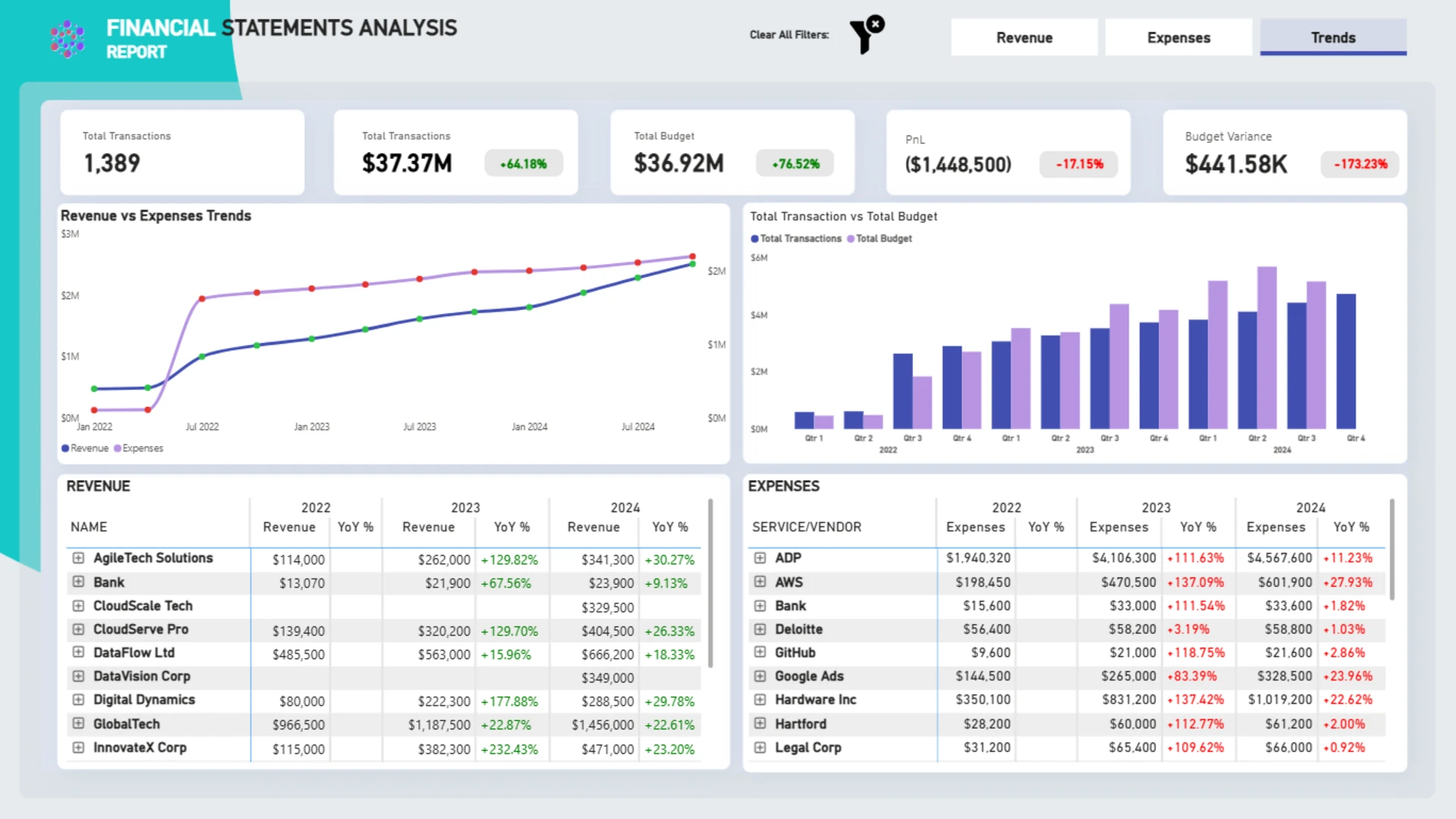This screenshot has height=819, width=1456.
Task: Click the Qtr 4 2024 Total Transactions bar
Action: coord(1346,362)
